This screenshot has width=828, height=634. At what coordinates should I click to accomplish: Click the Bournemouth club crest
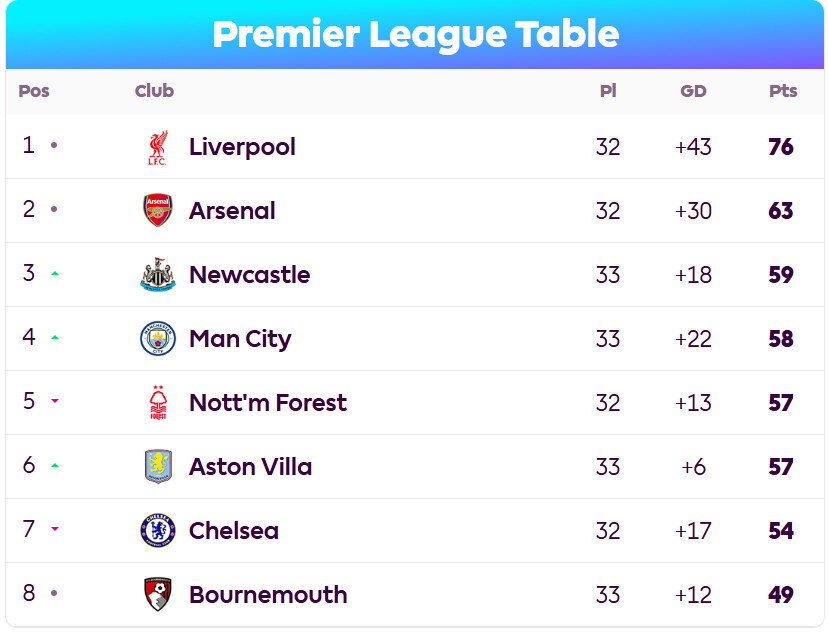coord(157,595)
